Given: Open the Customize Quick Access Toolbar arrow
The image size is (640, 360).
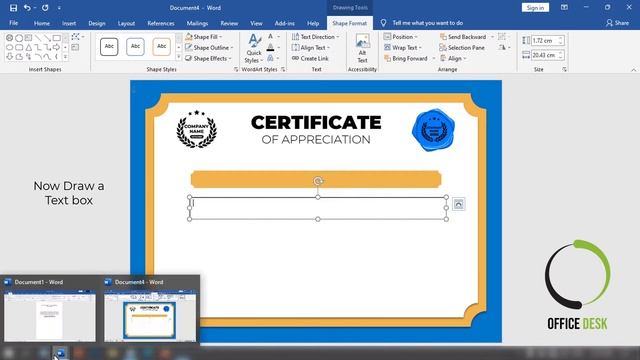Looking at the screenshot, I should pos(59,8).
